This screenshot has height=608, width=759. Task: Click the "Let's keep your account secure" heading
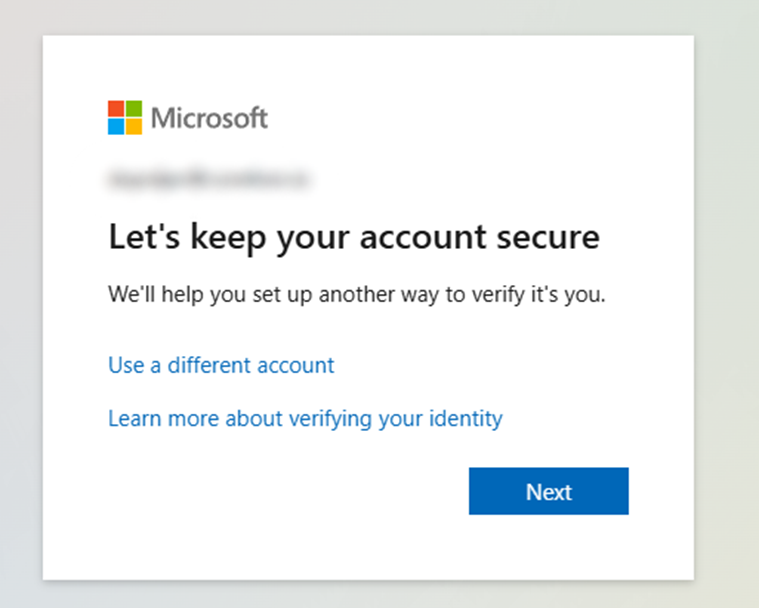point(354,238)
